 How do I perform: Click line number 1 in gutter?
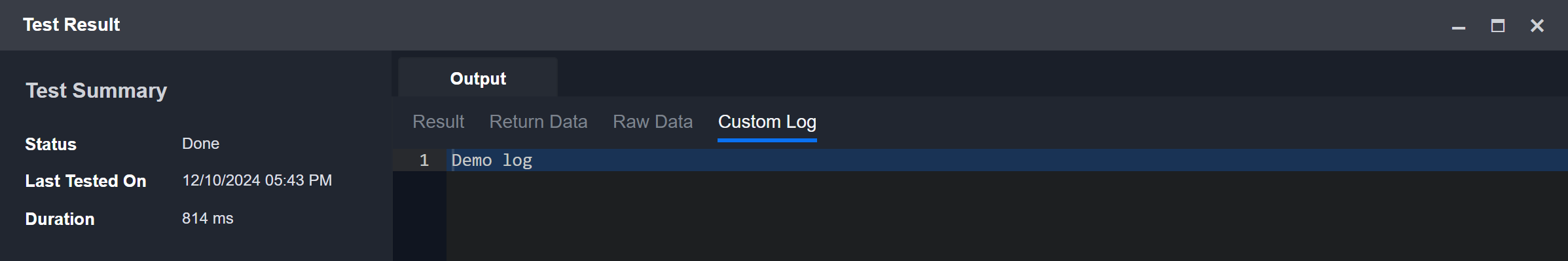point(424,160)
